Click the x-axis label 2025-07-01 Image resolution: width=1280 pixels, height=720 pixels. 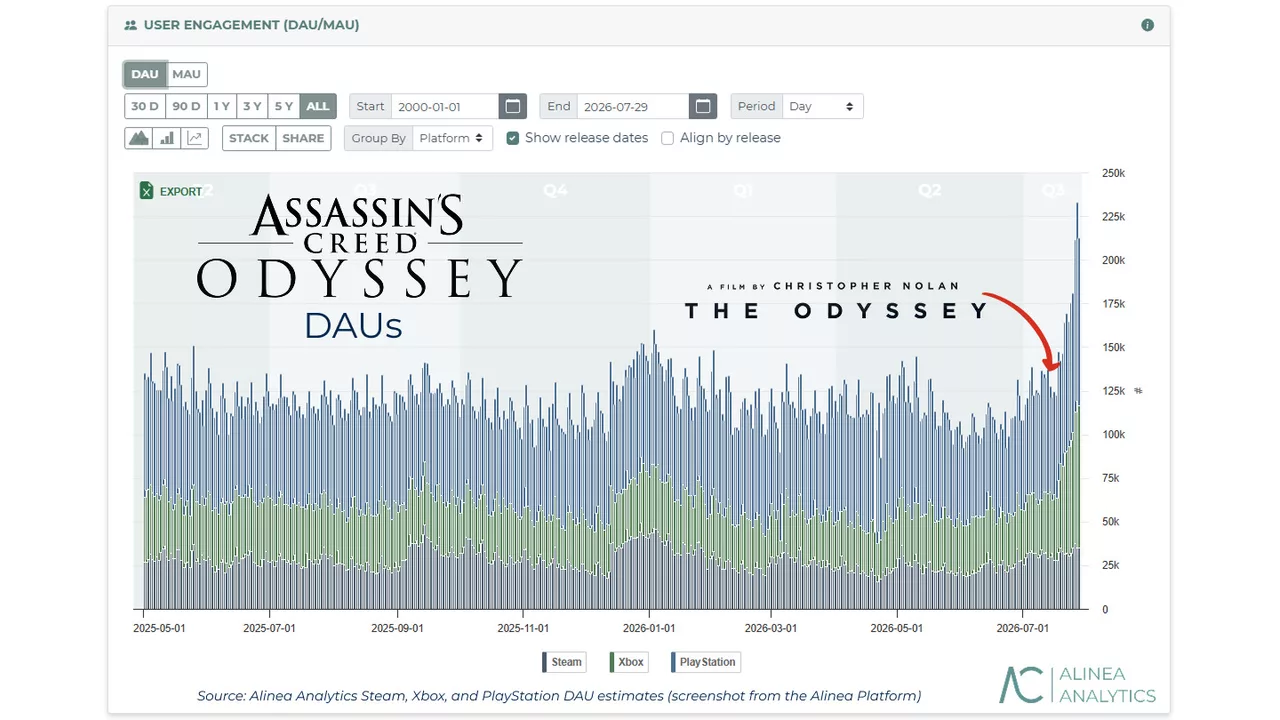pos(271,629)
